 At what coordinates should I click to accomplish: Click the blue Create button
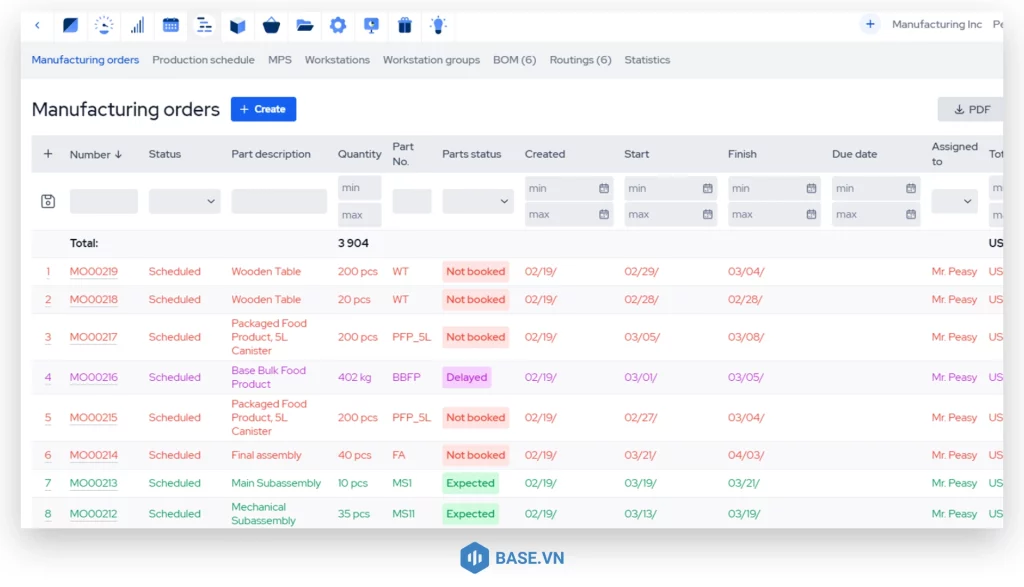click(x=263, y=109)
